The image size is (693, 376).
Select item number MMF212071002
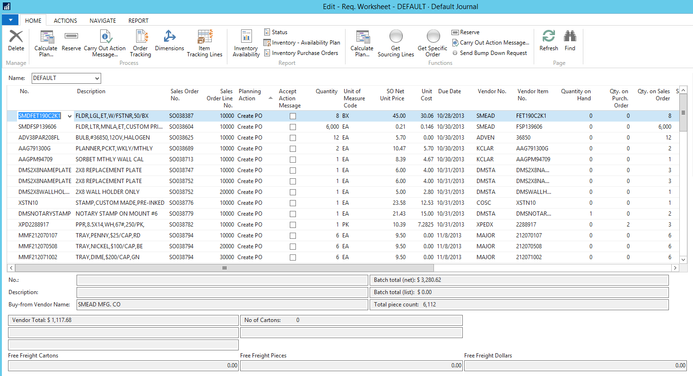click(38, 257)
